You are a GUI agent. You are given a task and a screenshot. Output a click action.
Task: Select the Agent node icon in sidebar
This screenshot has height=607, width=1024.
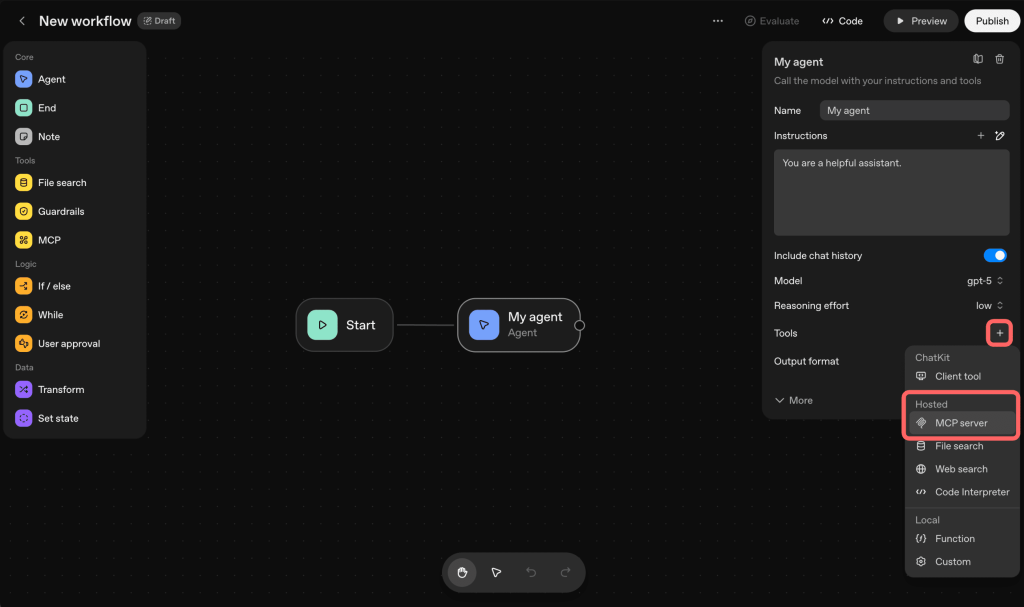tap(23, 79)
